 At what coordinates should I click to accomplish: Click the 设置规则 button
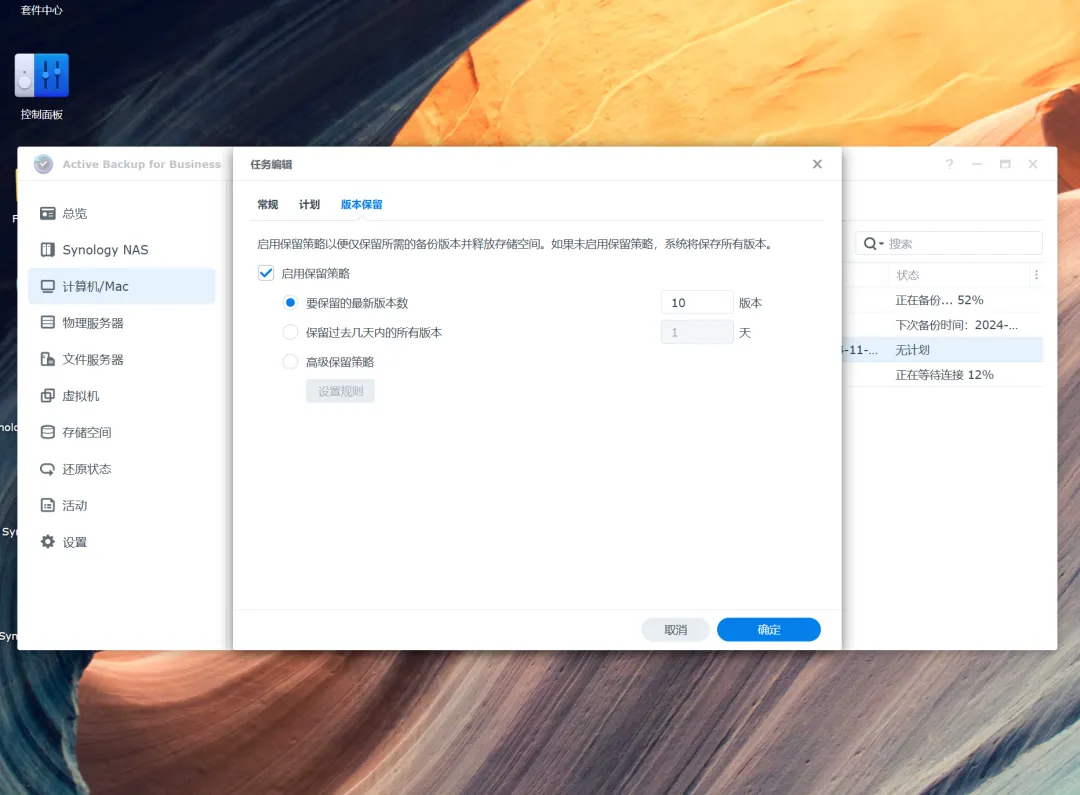coord(340,391)
